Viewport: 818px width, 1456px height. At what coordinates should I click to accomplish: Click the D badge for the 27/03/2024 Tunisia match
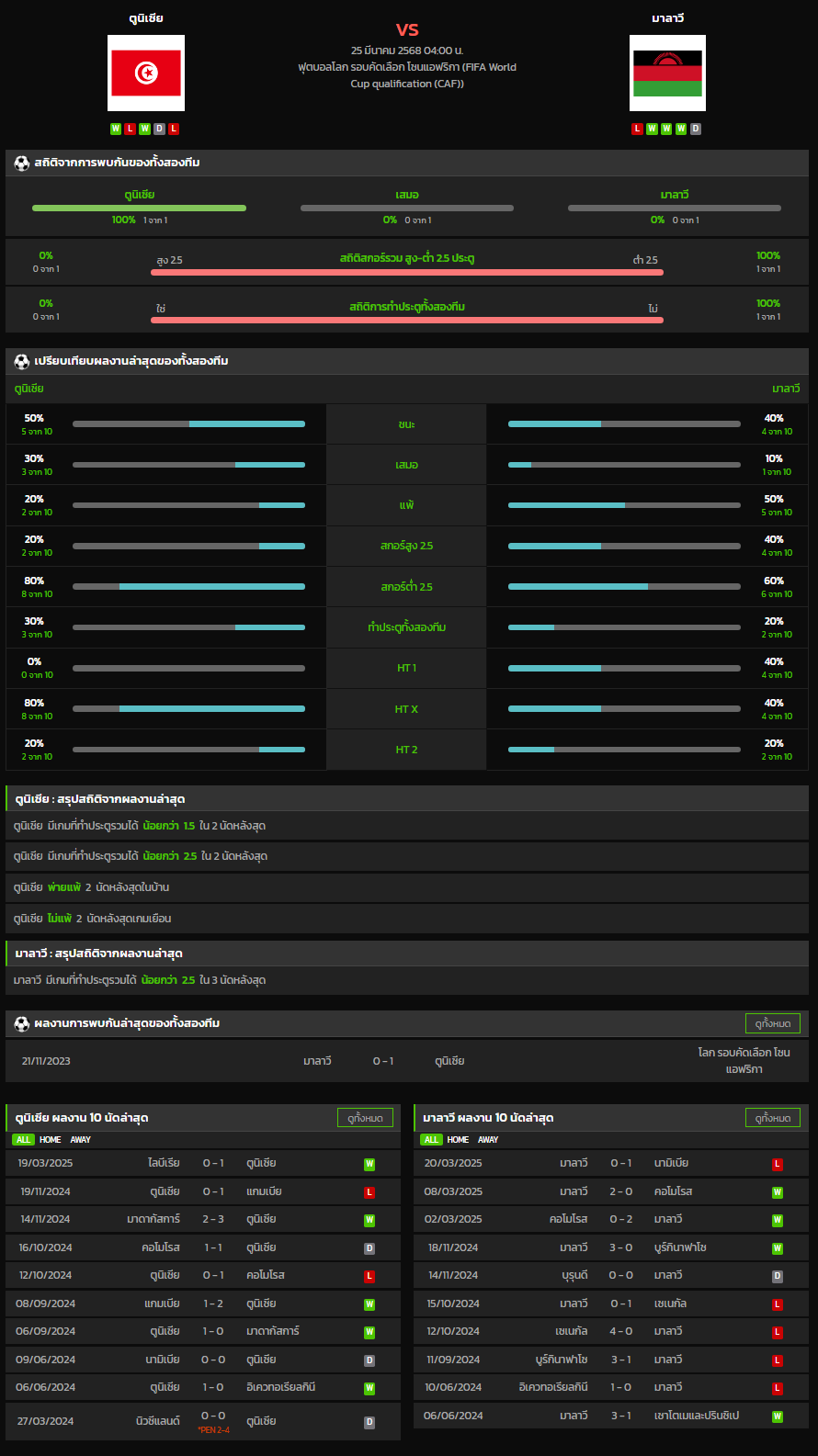pyautogui.click(x=369, y=1422)
